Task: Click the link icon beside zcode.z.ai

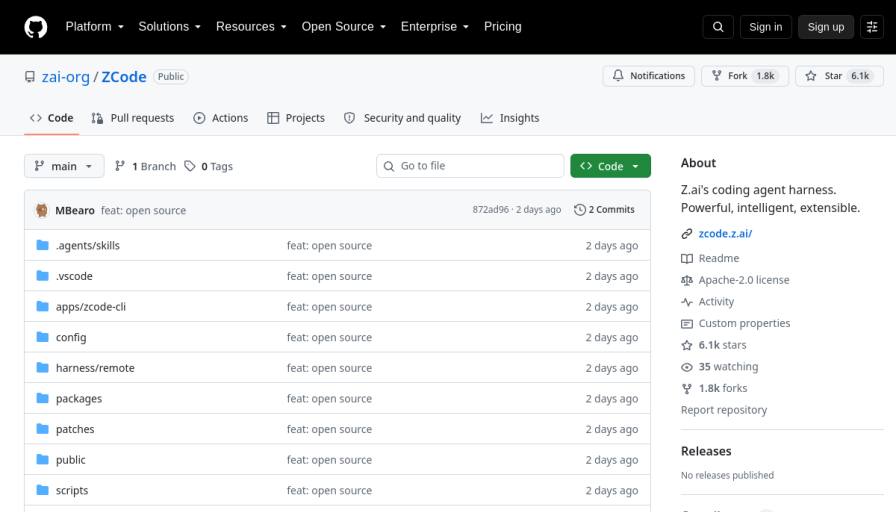Action: point(686,234)
